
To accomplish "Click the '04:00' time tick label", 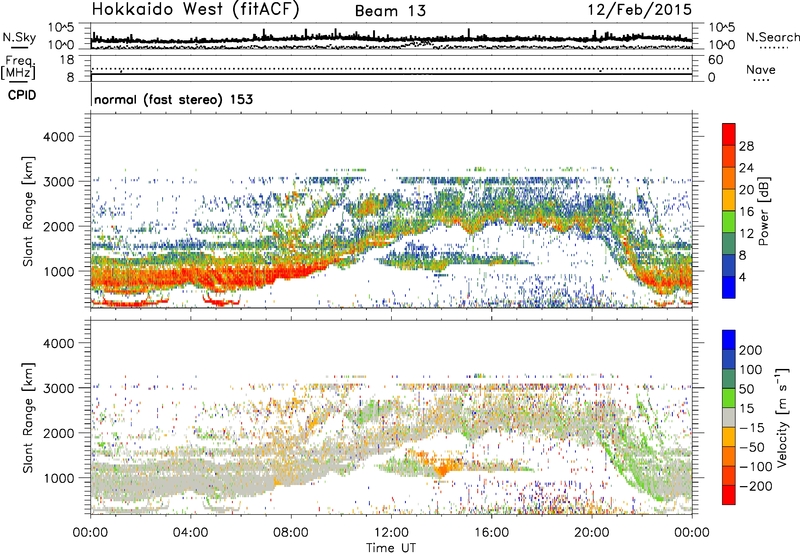I will point(190,533).
